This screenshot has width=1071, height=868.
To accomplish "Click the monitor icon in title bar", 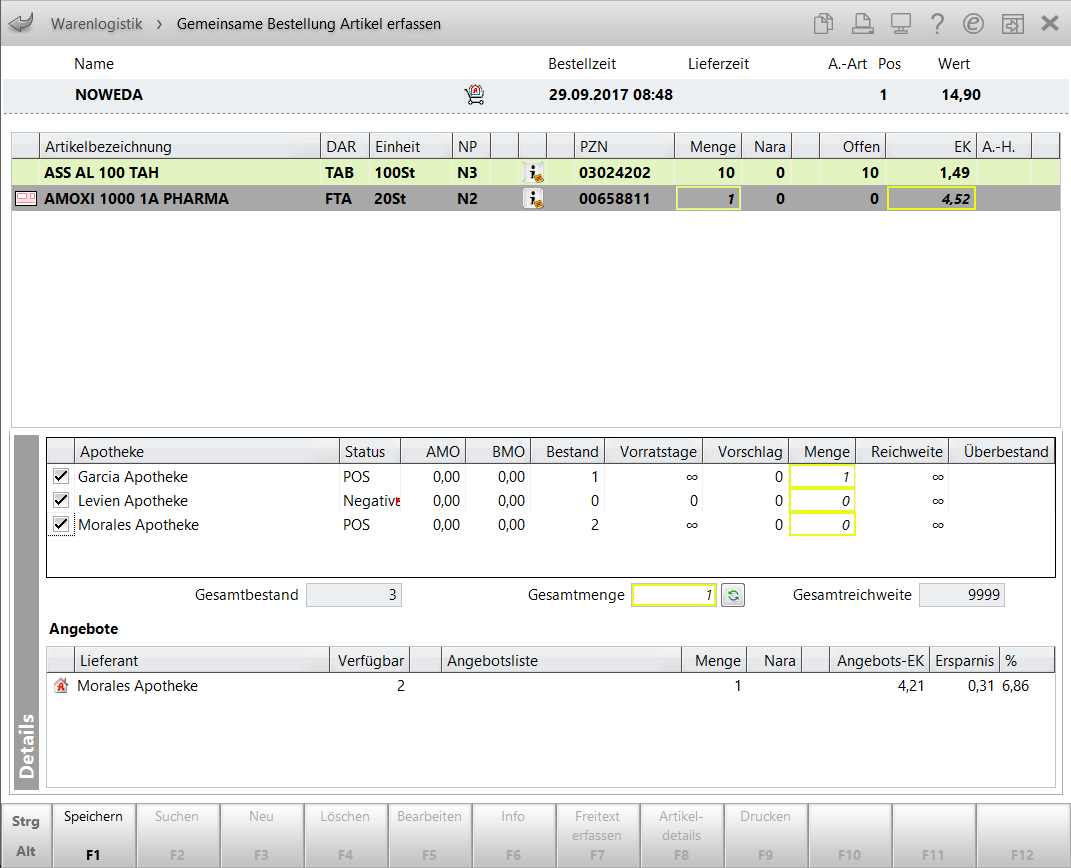I will point(900,23).
